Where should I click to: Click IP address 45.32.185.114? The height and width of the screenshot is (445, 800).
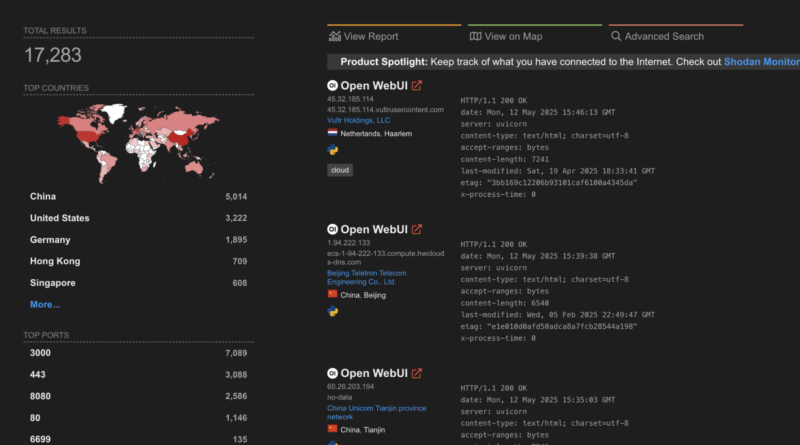[350, 99]
